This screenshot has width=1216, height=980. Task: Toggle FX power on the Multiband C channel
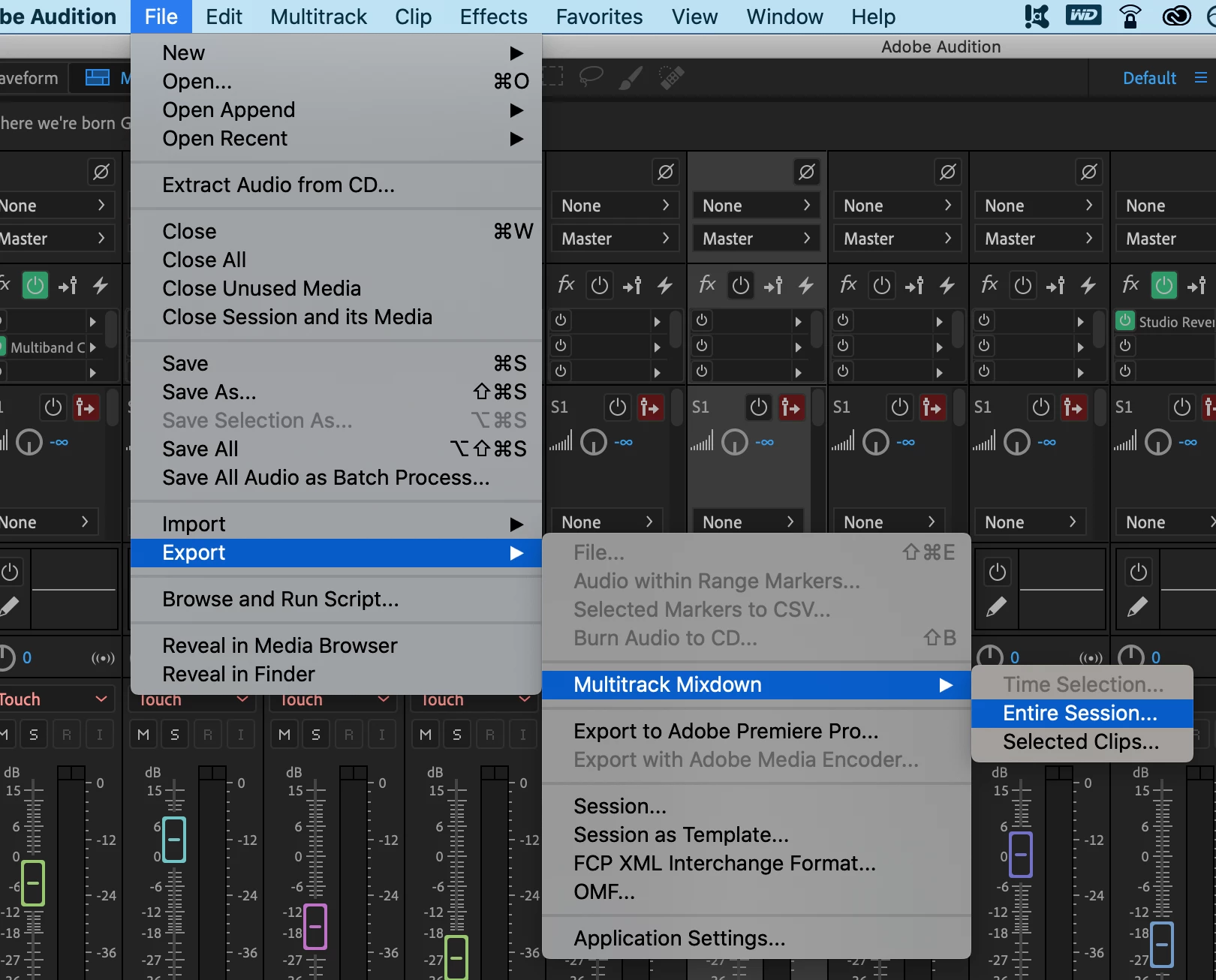pos(35,285)
